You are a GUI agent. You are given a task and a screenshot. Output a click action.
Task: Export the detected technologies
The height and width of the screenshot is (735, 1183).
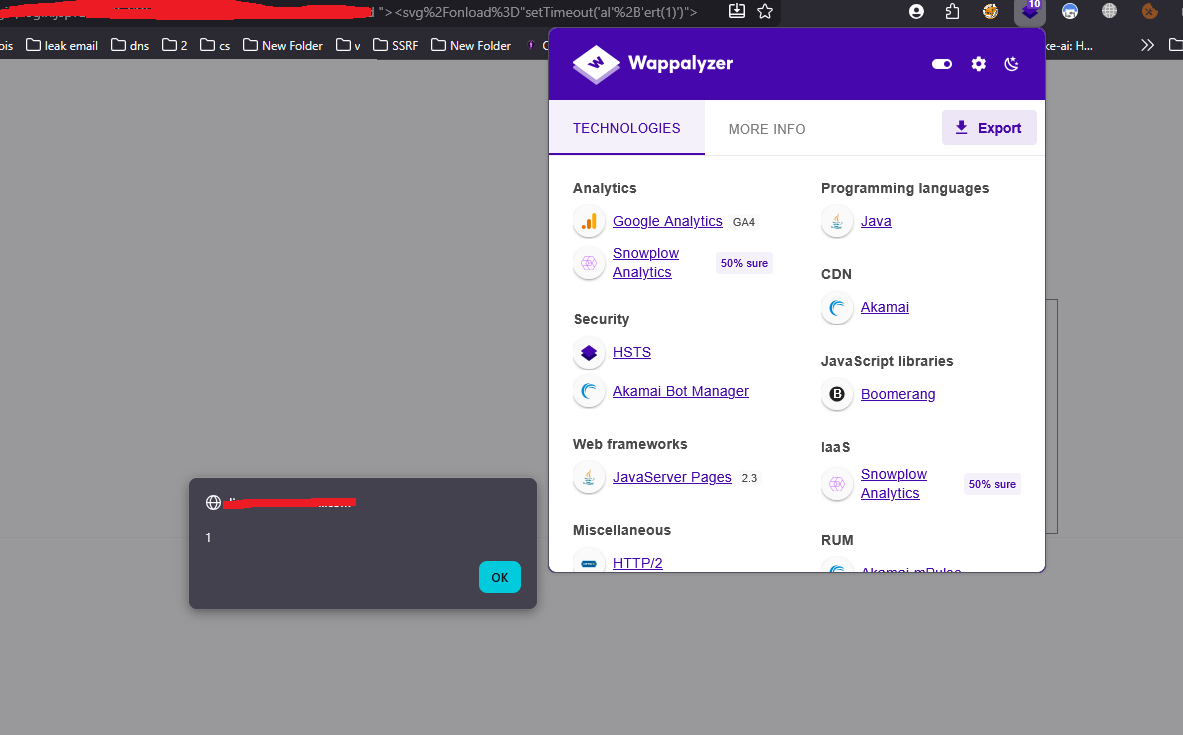coord(989,128)
